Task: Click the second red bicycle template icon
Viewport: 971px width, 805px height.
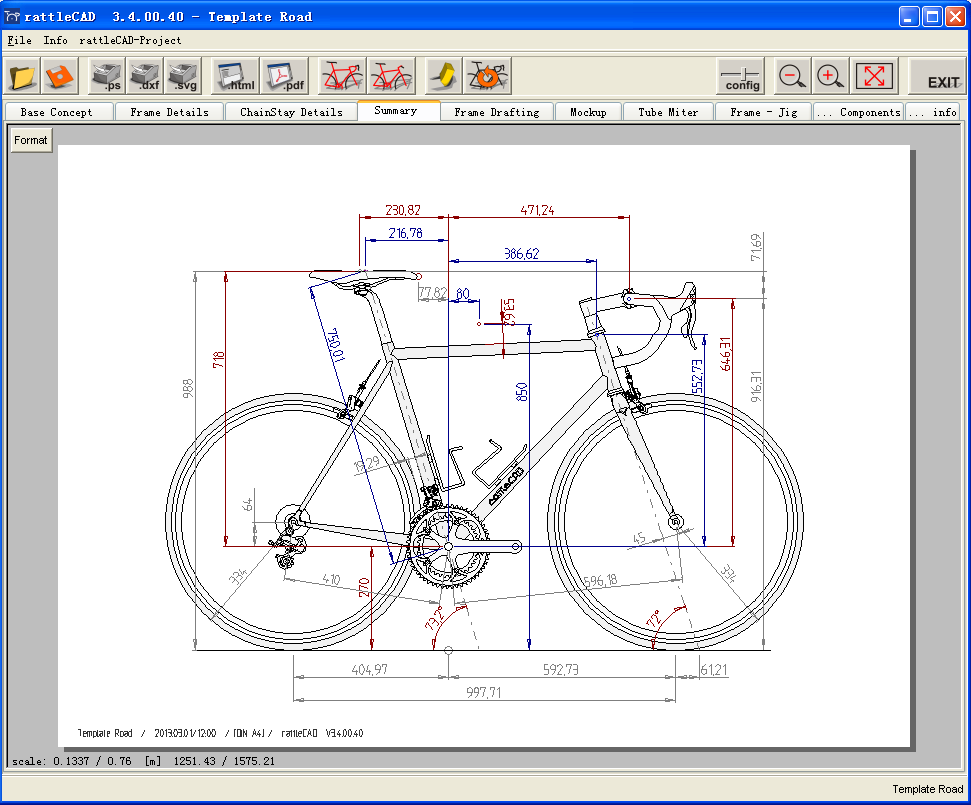Action: (391, 76)
